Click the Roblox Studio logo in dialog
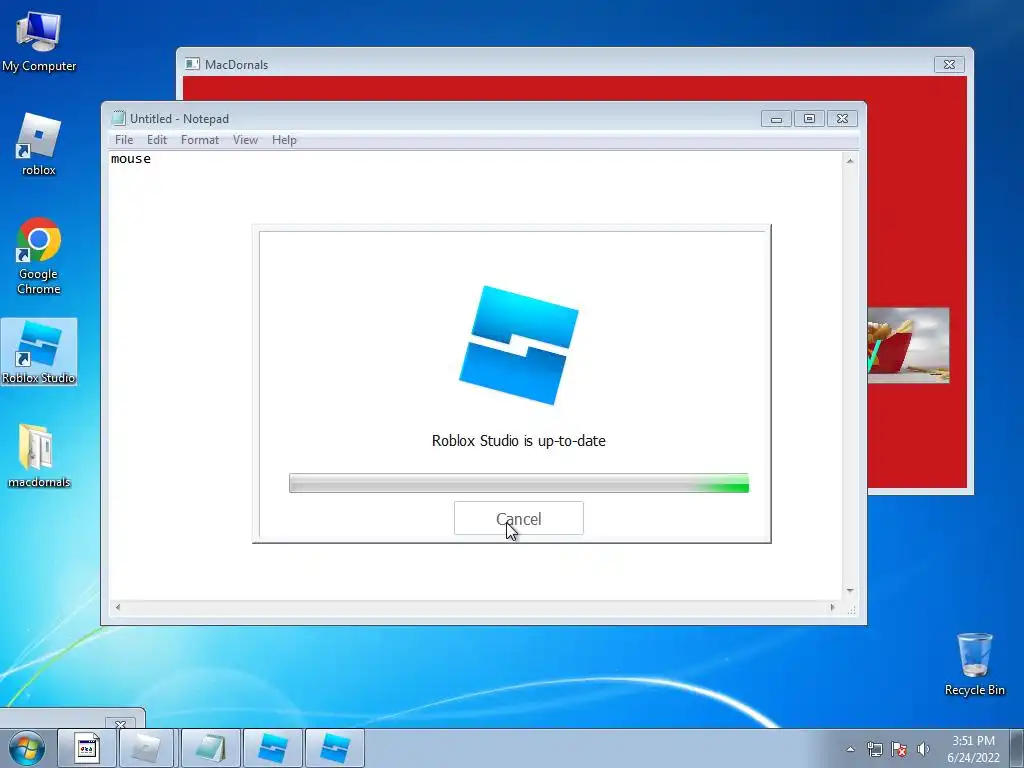 519,345
